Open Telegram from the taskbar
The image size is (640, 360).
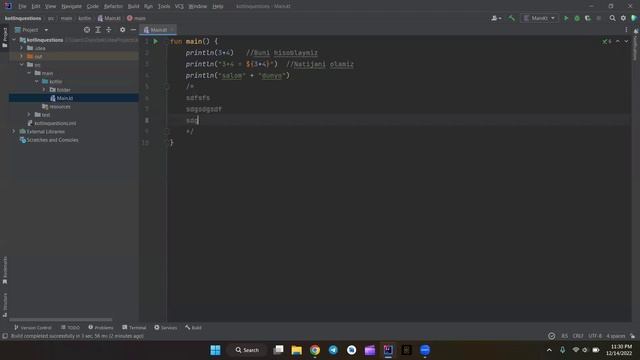pos(333,350)
